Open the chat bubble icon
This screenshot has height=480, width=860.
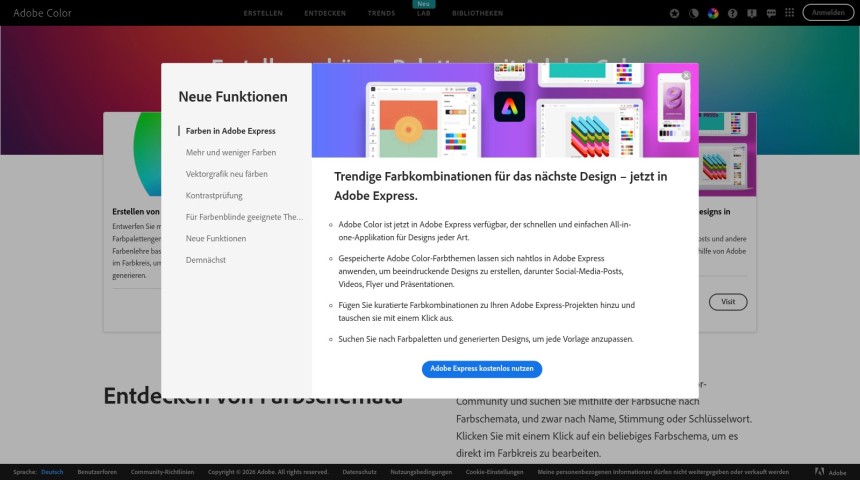[771, 13]
